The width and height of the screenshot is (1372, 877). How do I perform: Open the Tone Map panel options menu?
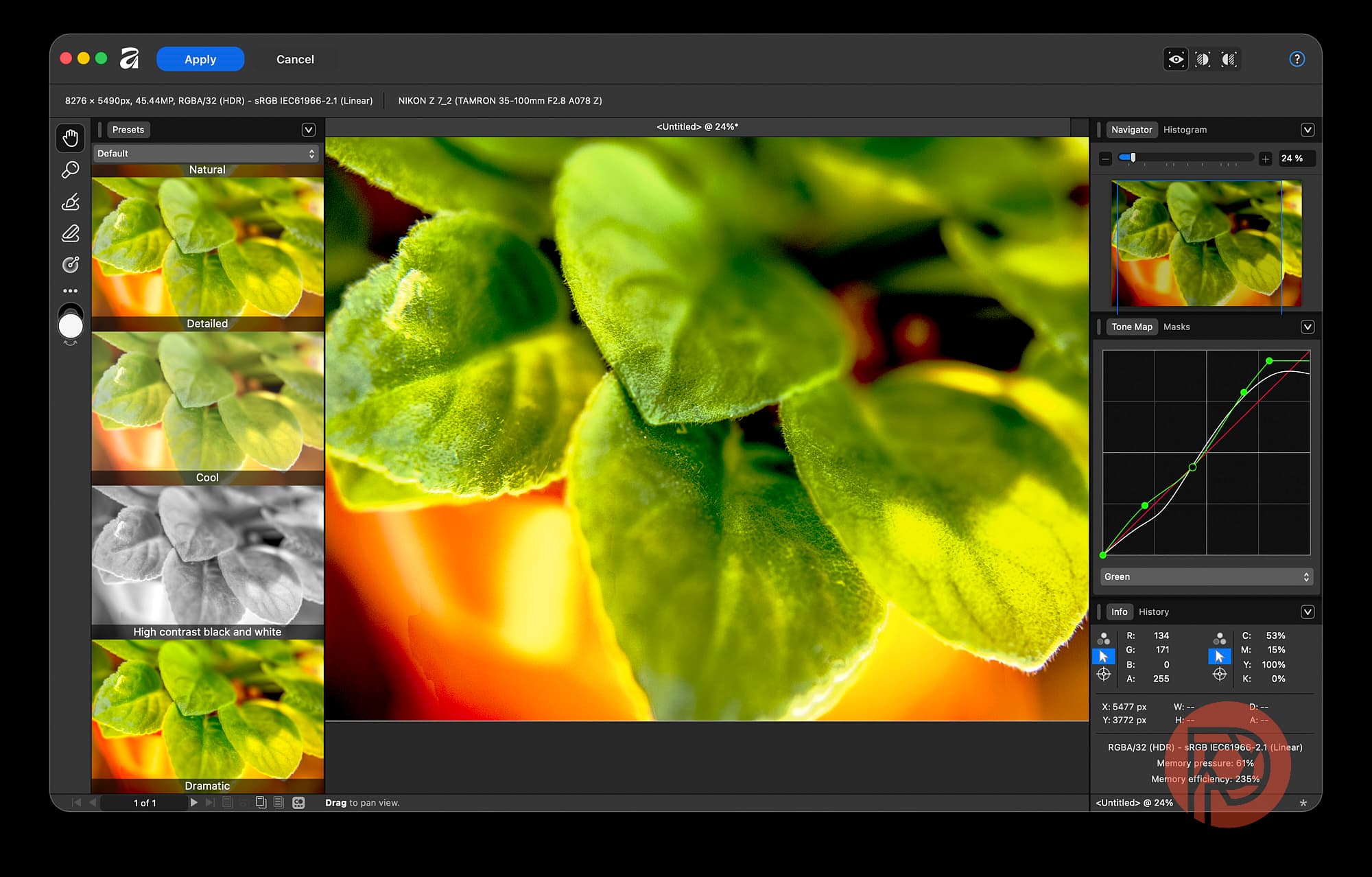(1308, 327)
